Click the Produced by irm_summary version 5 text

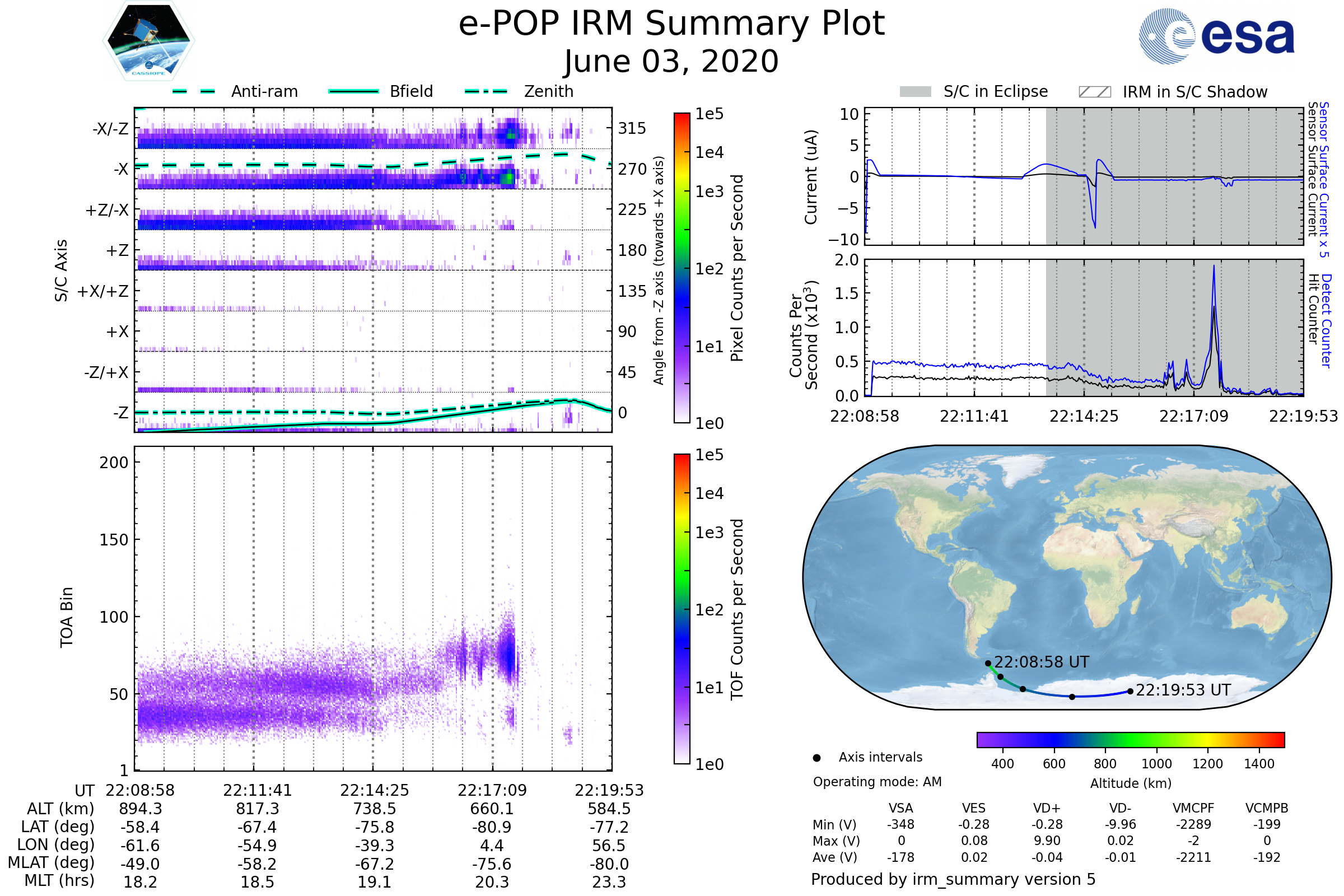tap(953, 879)
